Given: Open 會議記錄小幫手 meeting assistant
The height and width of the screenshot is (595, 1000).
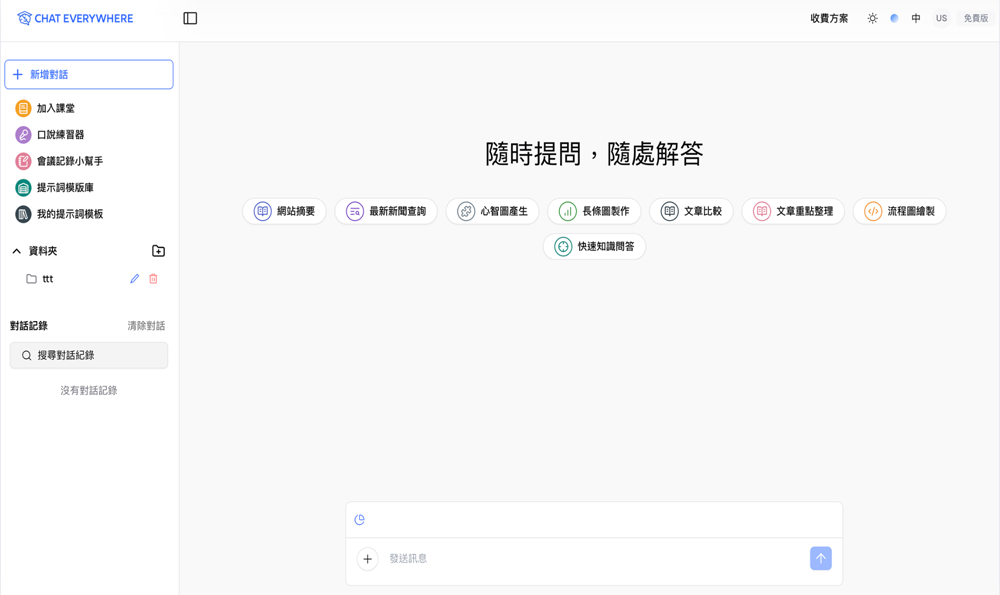Looking at the screenshot, I should pos(59,161).
